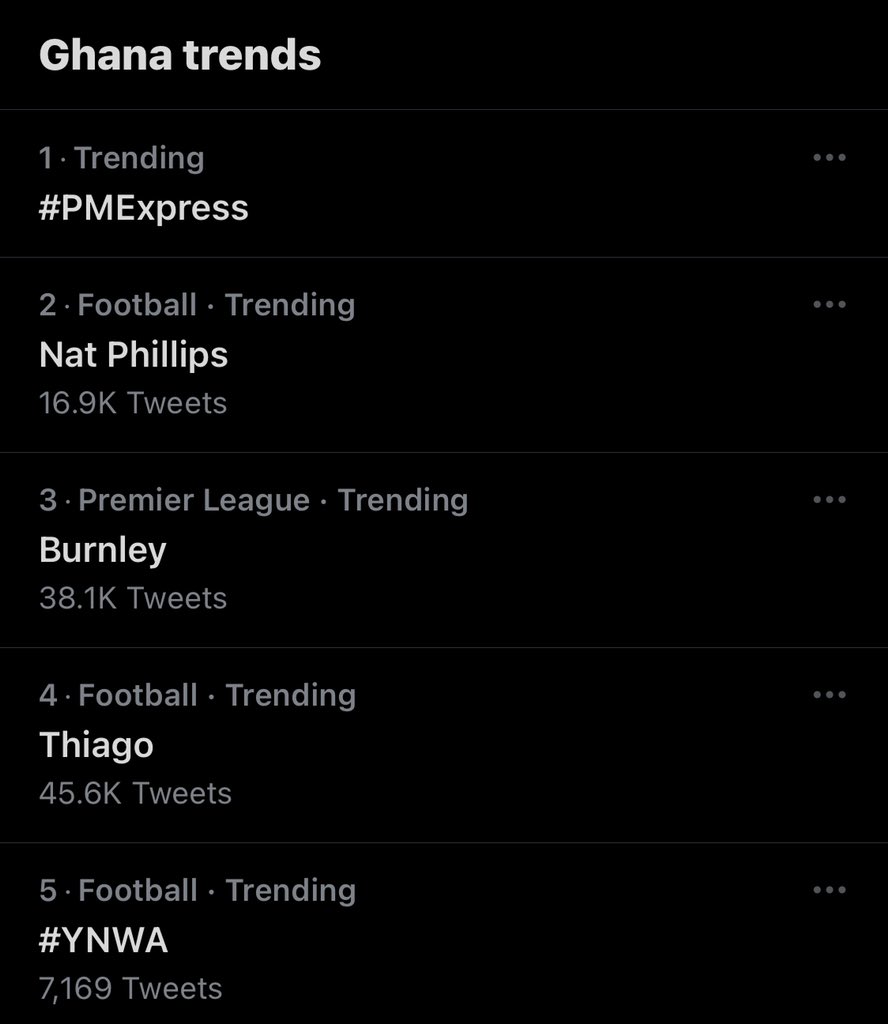
Task: Select the '2 · Football · Trending' label
Action: (x=197, y=306)
